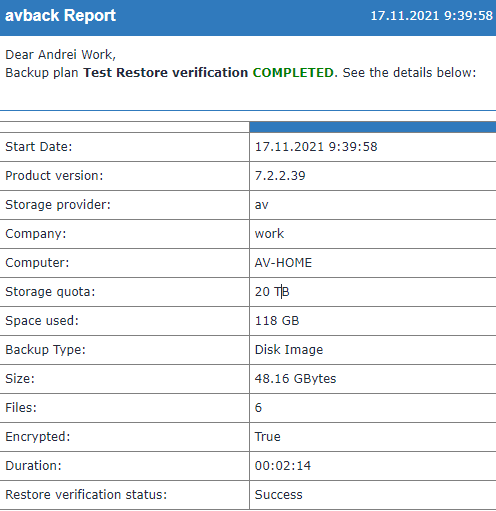
Task: Click the Storage provider value av
Action: tap(261, 205)
